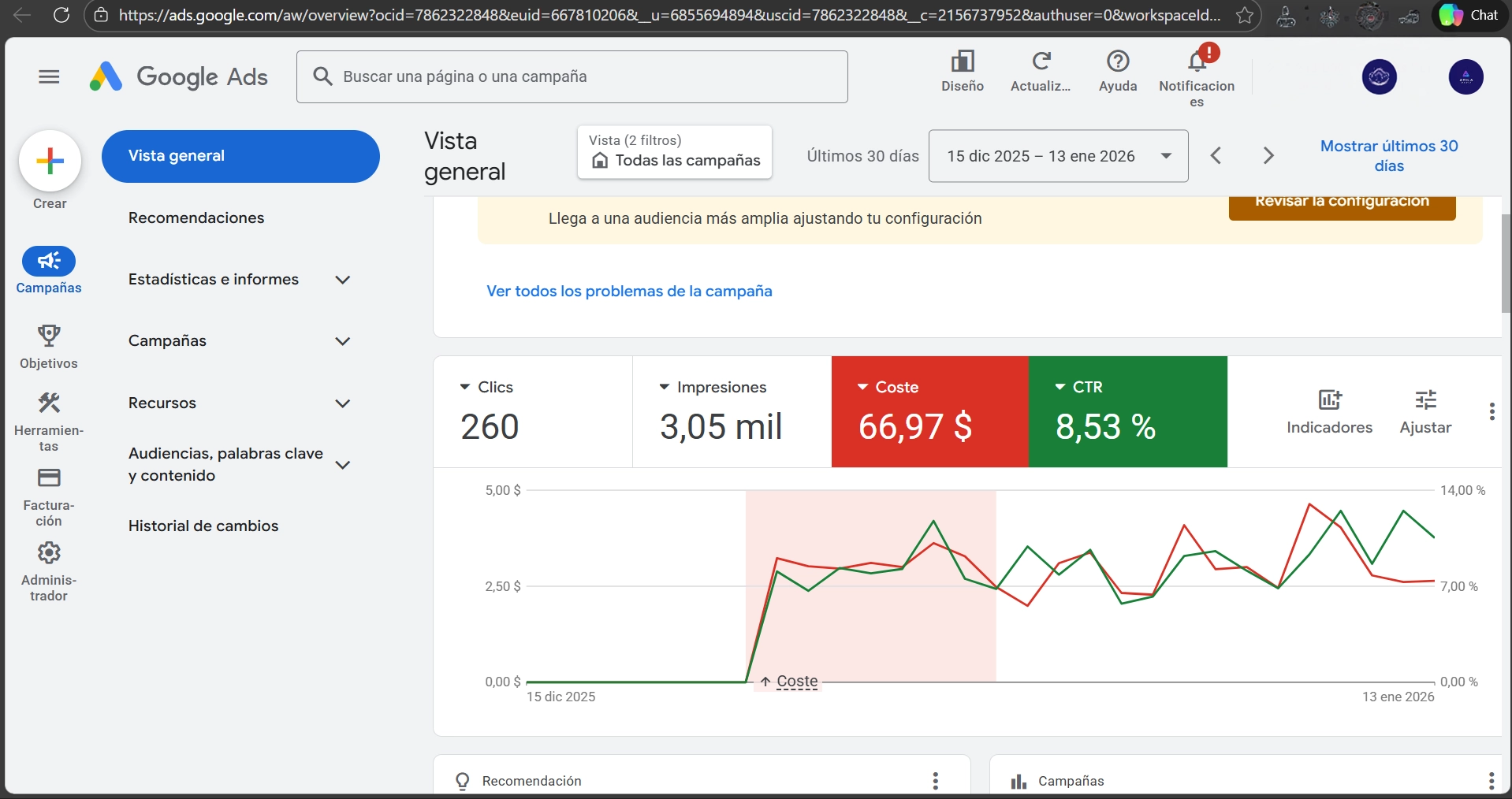Click the Ayuda help icon
1512x799 pixels.
pos(1118,61)
